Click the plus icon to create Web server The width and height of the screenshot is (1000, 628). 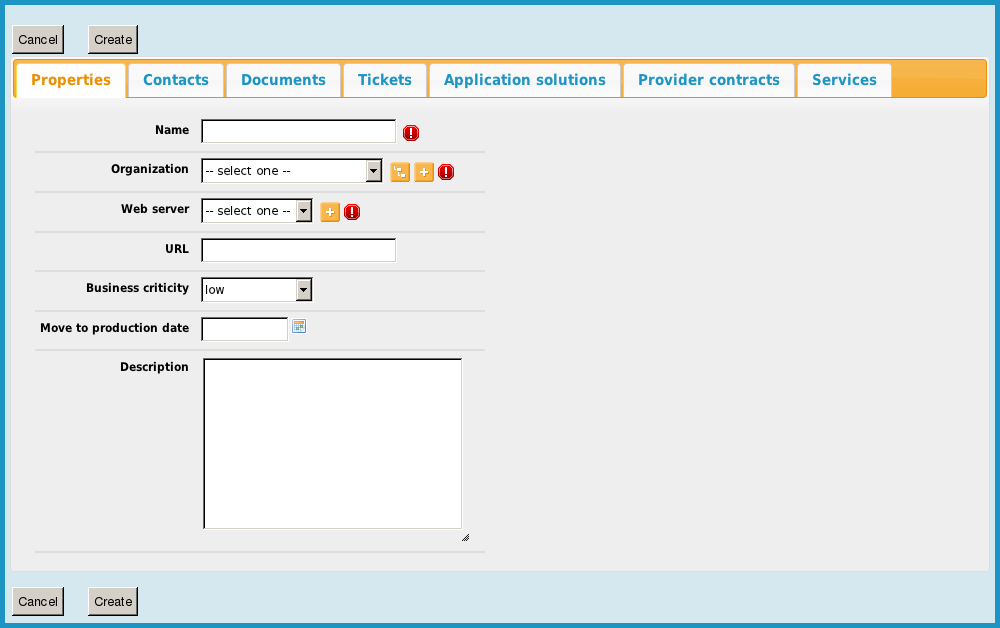point(330,212)
